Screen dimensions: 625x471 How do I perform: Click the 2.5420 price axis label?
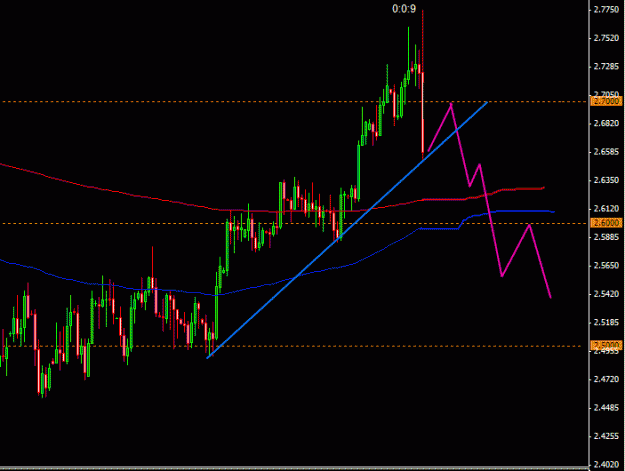coord(606,294)
